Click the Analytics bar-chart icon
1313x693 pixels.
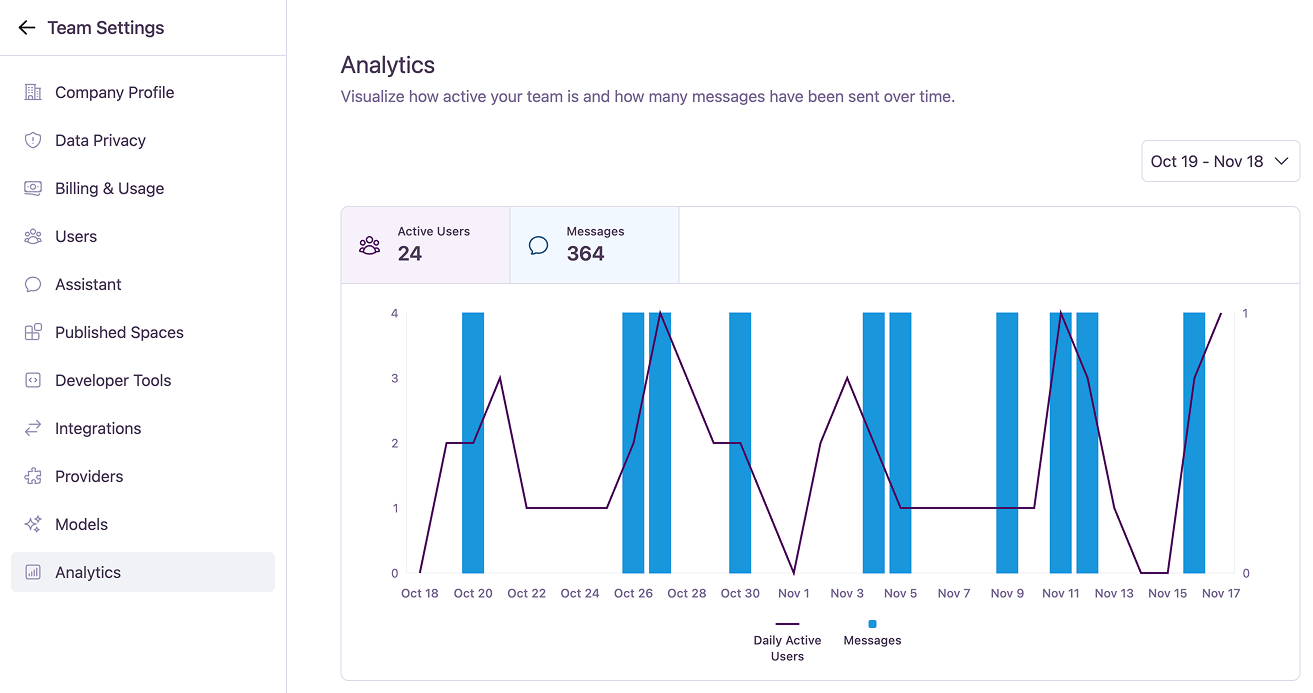click(32, 572)
